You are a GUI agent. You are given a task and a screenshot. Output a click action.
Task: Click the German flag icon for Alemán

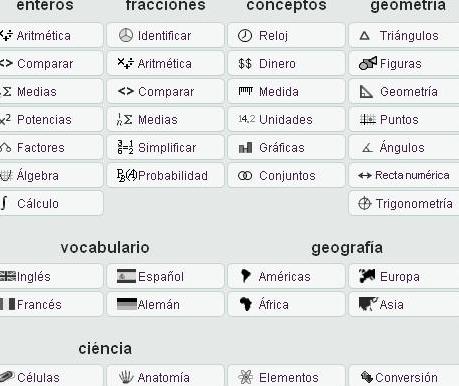coord(127,304)
